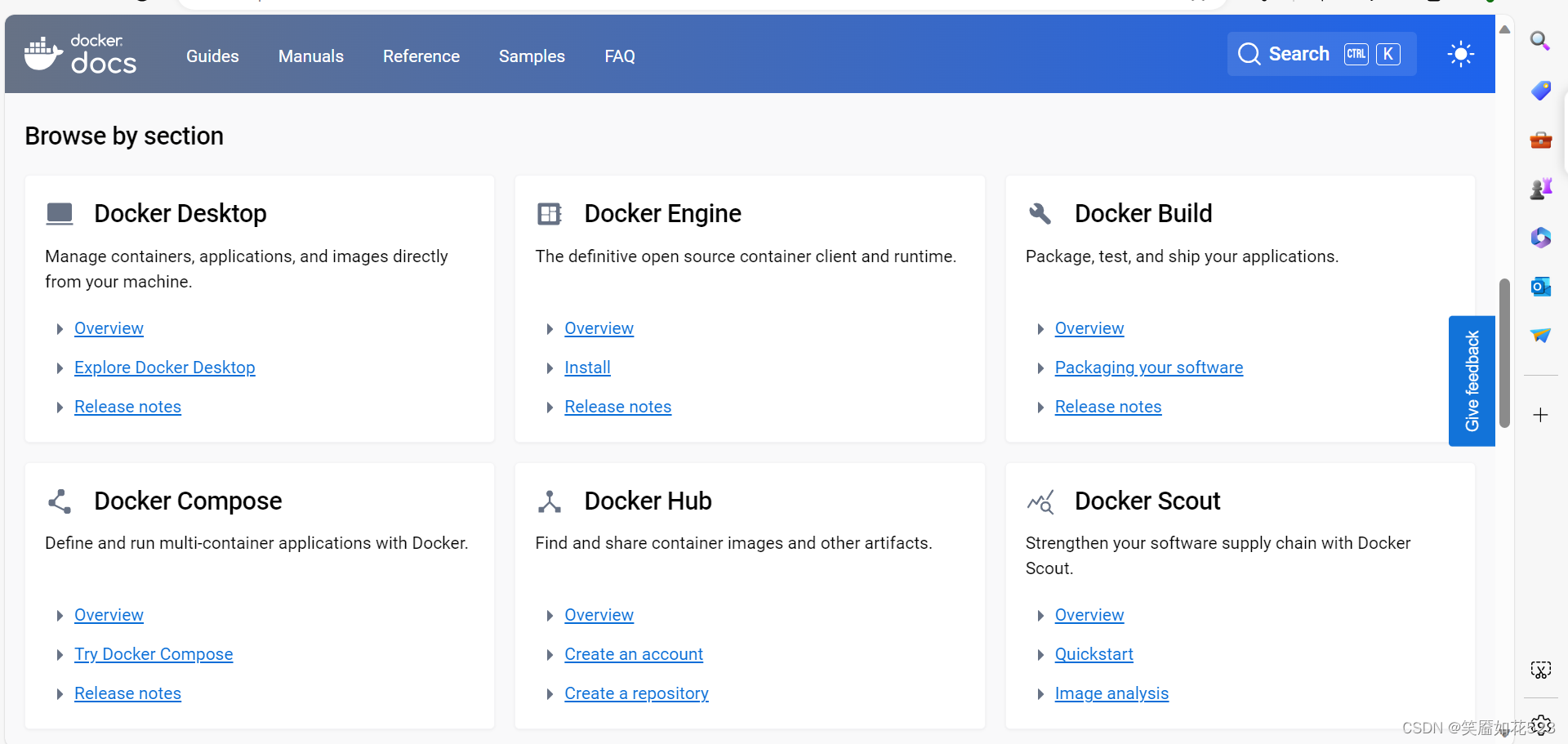Open browser sidebar Outlook icon
The height and width of the screenshot is (744, 1568).
point(1540,287)
